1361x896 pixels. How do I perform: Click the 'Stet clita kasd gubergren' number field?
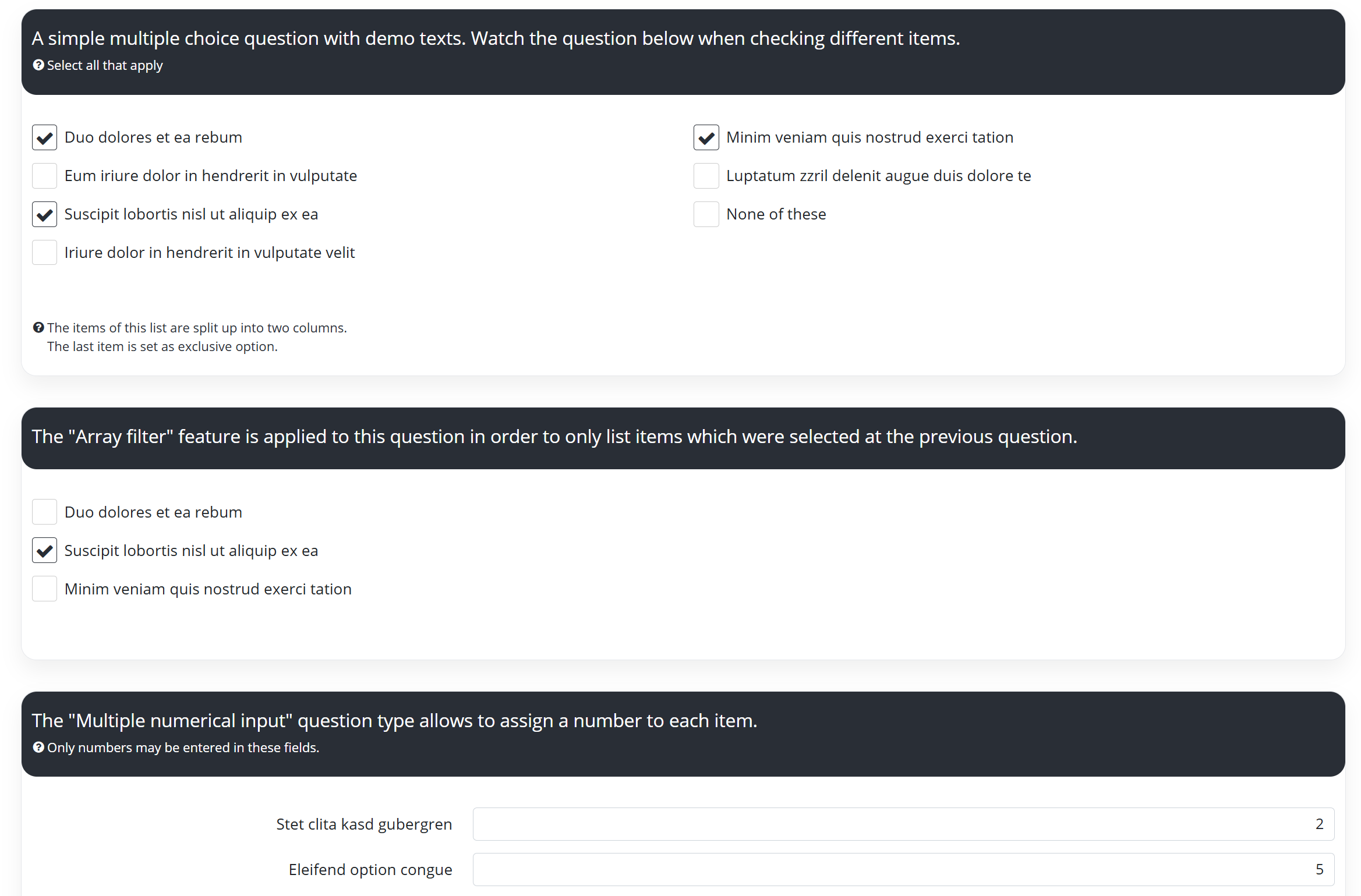tap(903, 824)
